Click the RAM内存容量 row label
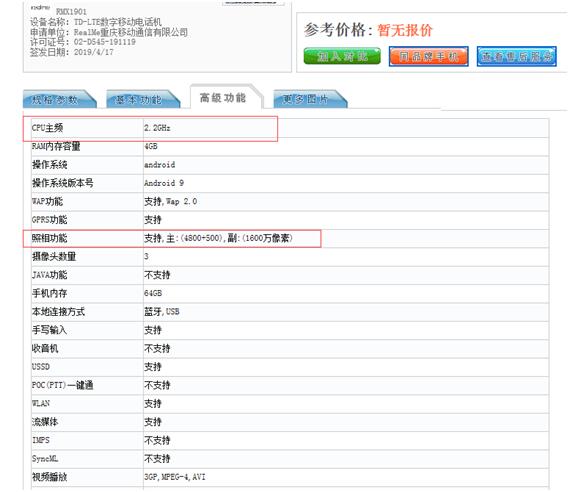569x492 pixels. pyautogui.click(x=56, y=146)
